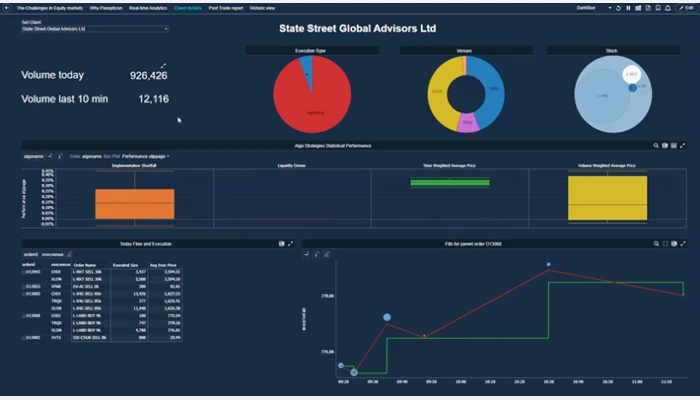Click the large blue fill dot near 09:30
Screen dimensions: 700x400
pyautogui.click(x=387, y=317)
